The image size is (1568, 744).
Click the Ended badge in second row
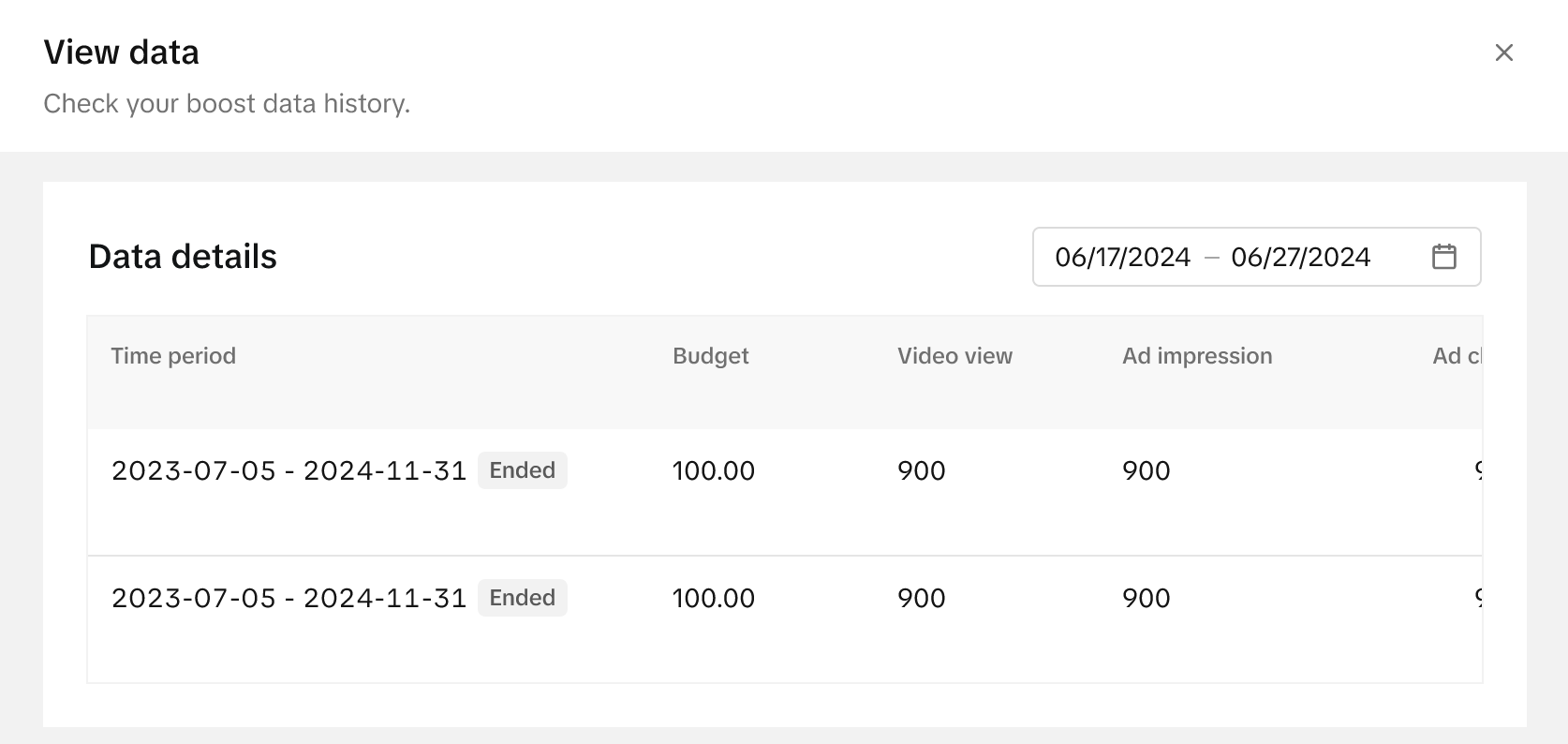522,598
